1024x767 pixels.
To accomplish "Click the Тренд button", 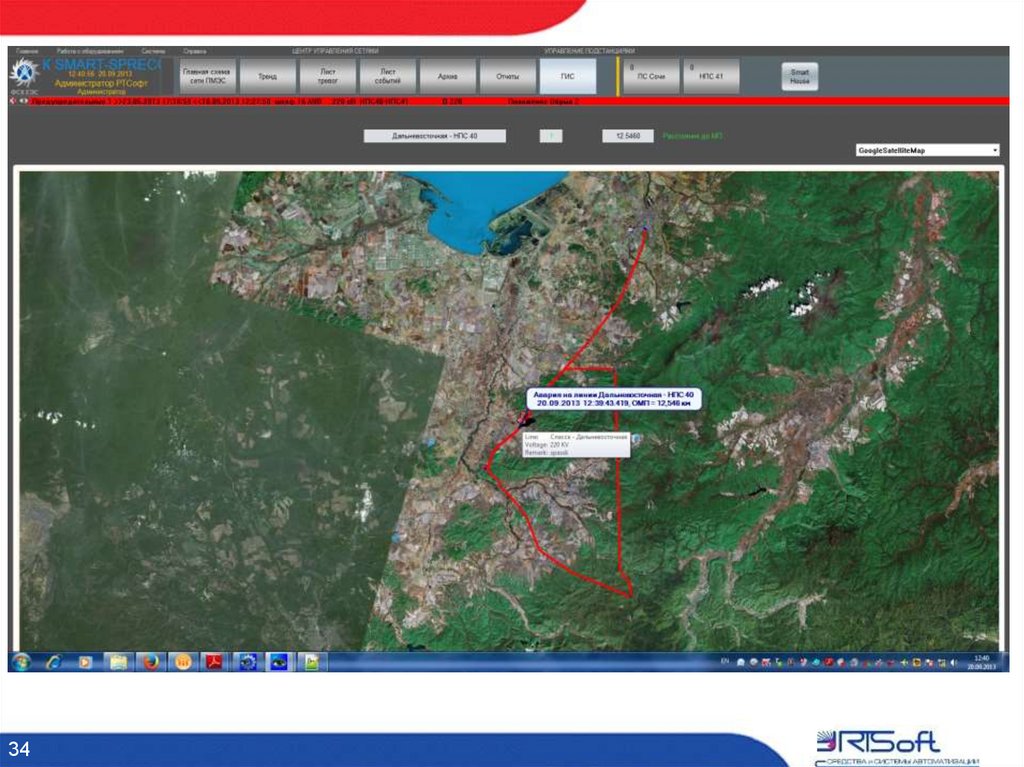I will click(x=267, y=76).
